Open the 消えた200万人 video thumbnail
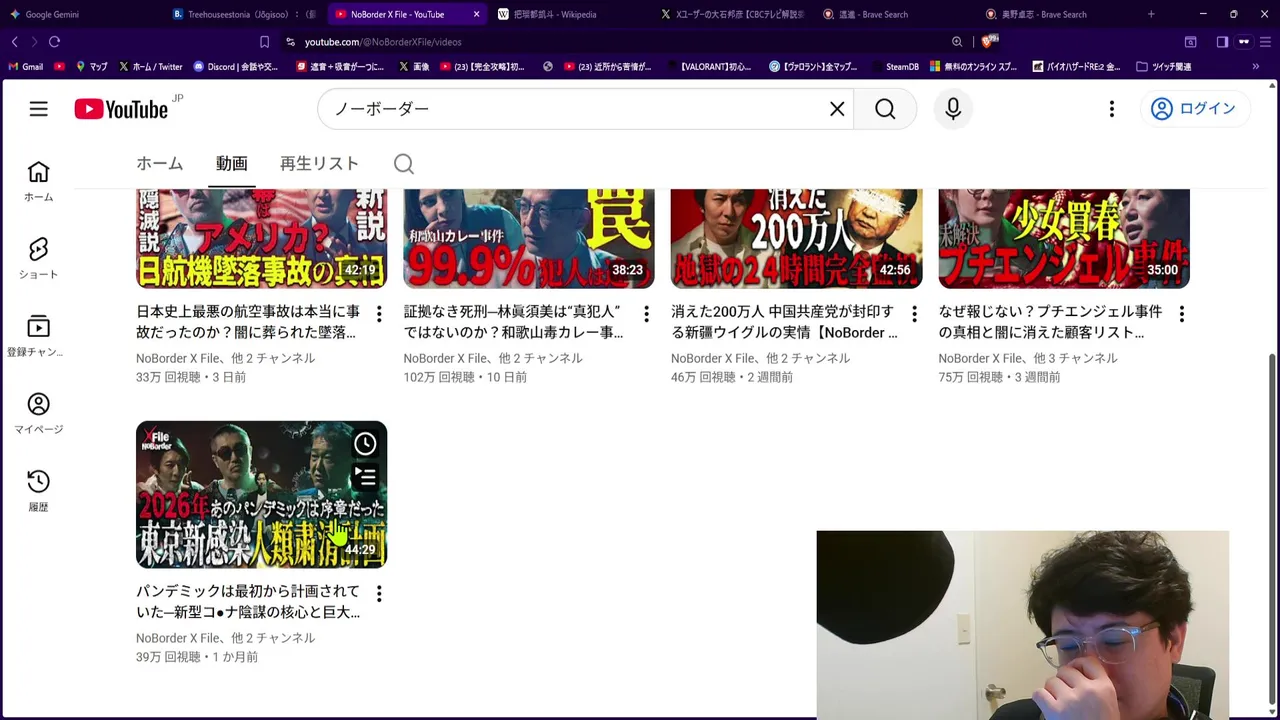The image size is (1280, 720). tap(796, 238)
